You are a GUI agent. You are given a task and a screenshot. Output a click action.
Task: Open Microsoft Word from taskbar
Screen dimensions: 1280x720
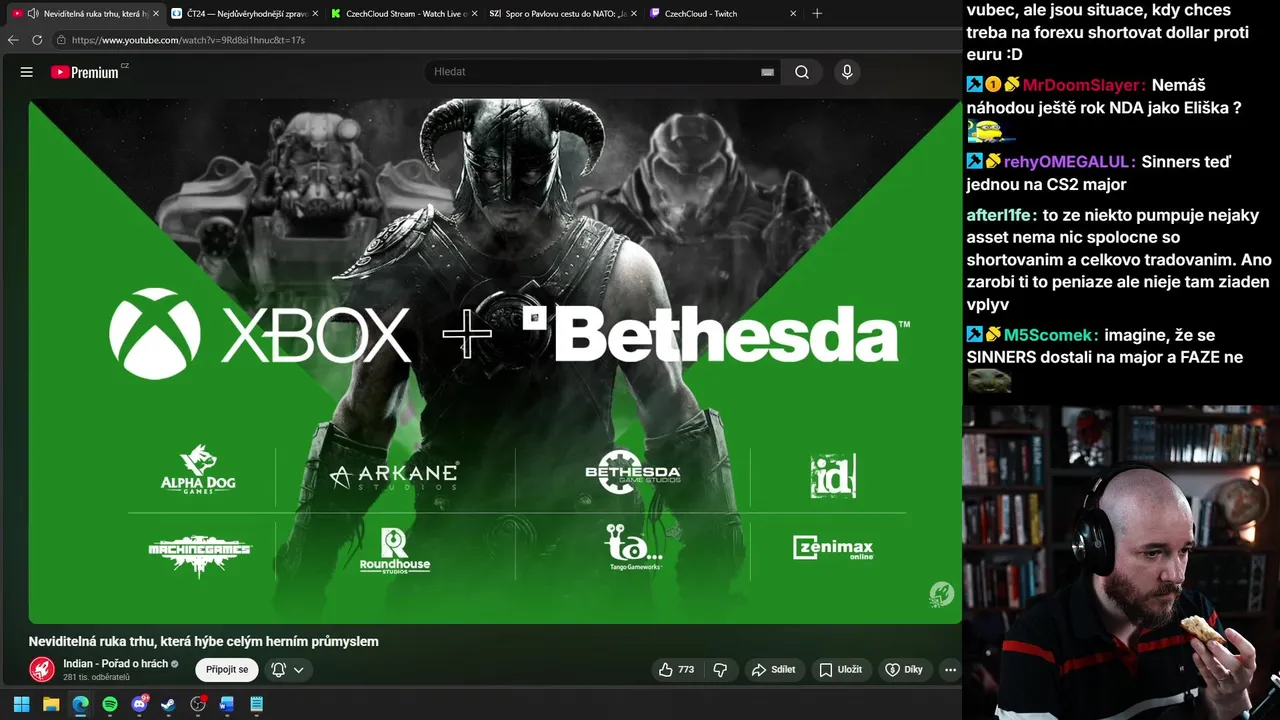click(x=227, y=704)
